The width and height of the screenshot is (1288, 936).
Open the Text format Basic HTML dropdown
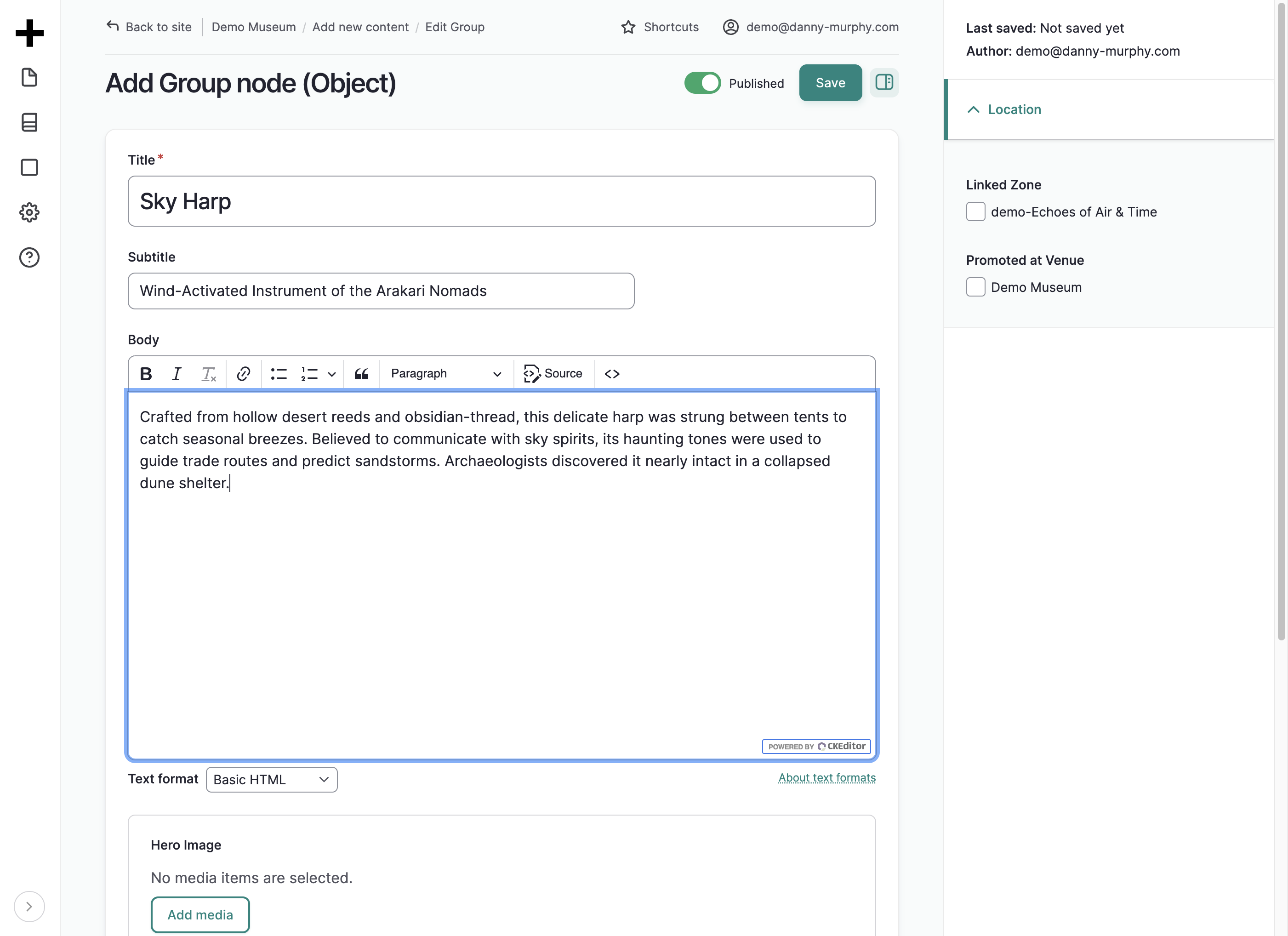point(272,780)
